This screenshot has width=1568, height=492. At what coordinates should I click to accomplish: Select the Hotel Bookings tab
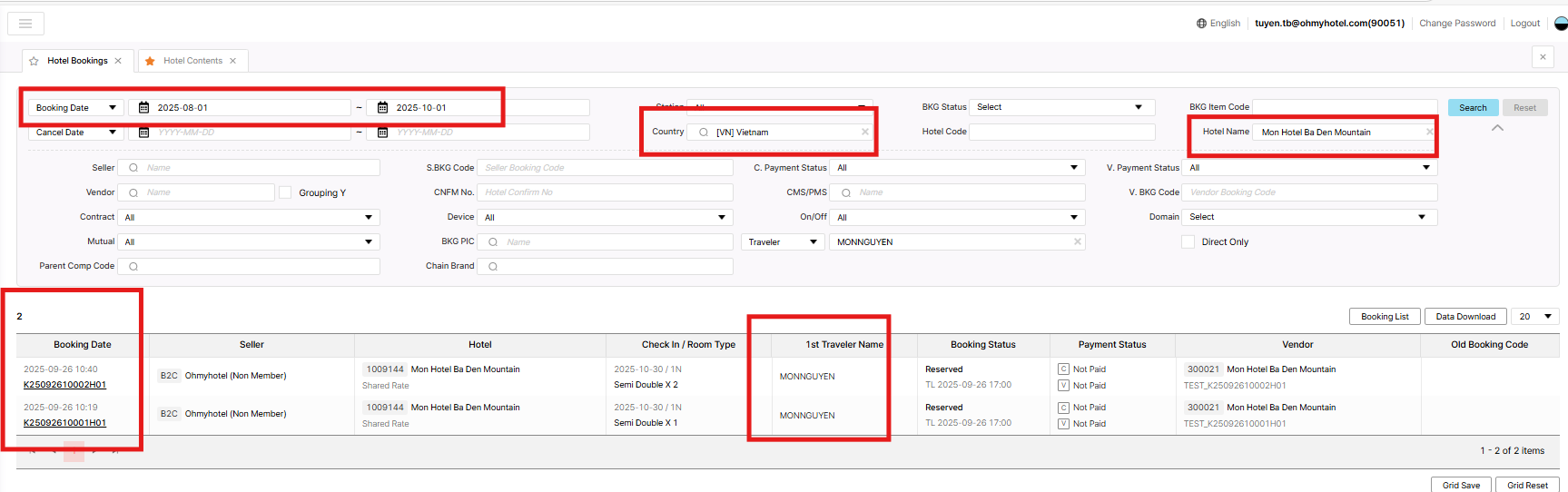click(77, 61)
